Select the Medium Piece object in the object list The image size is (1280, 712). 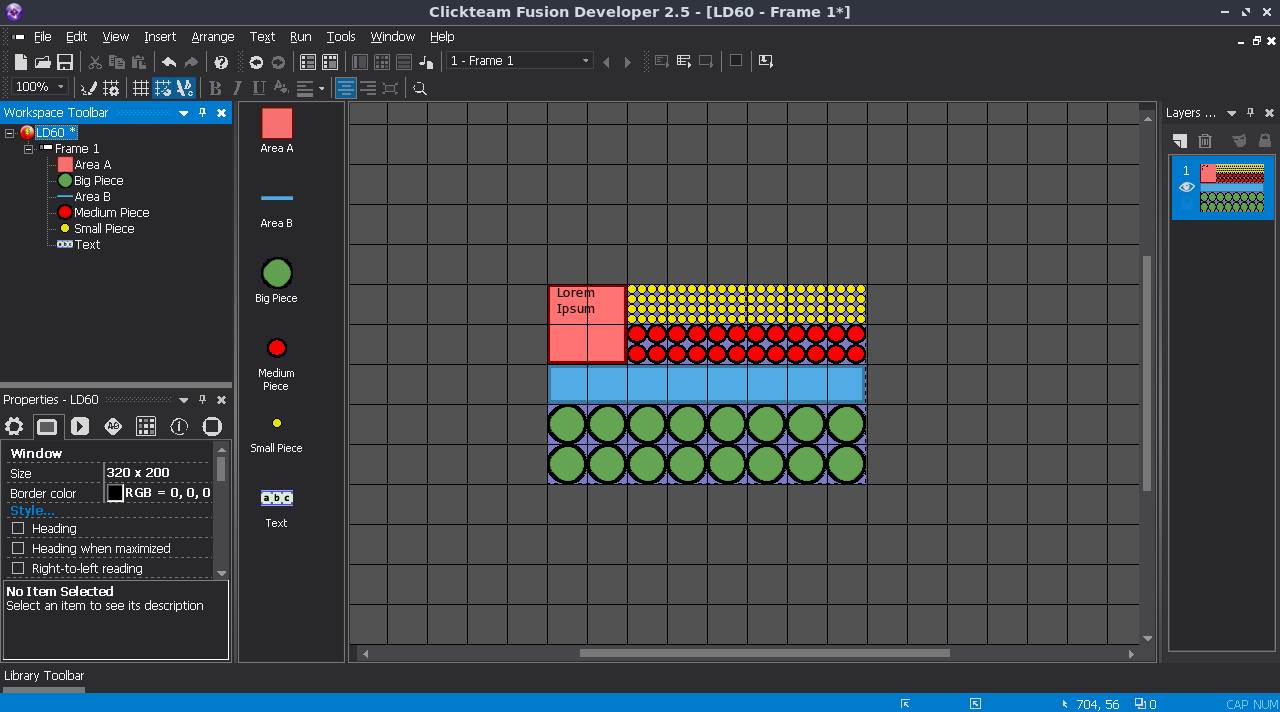pyautogui.click(x=276, y=363)
